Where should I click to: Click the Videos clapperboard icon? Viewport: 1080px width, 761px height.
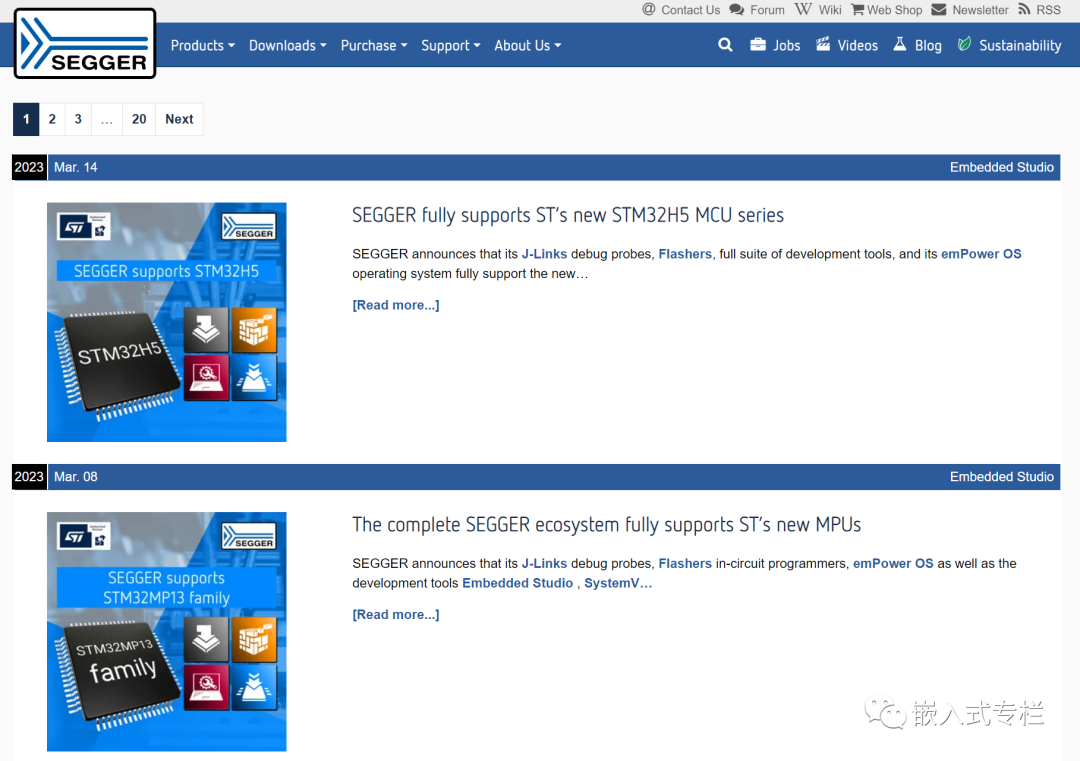823,45
